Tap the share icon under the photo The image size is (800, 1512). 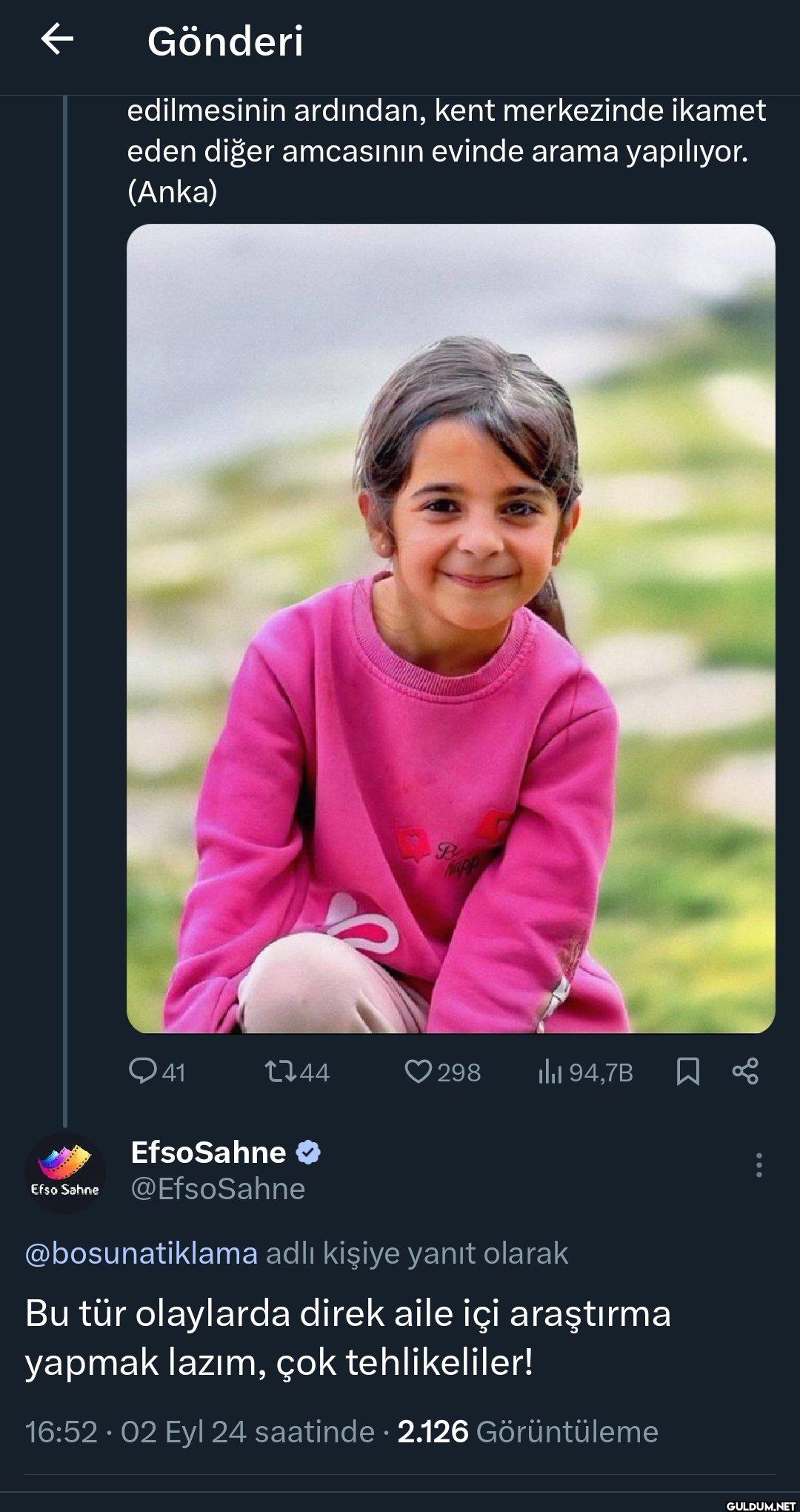745,1071
